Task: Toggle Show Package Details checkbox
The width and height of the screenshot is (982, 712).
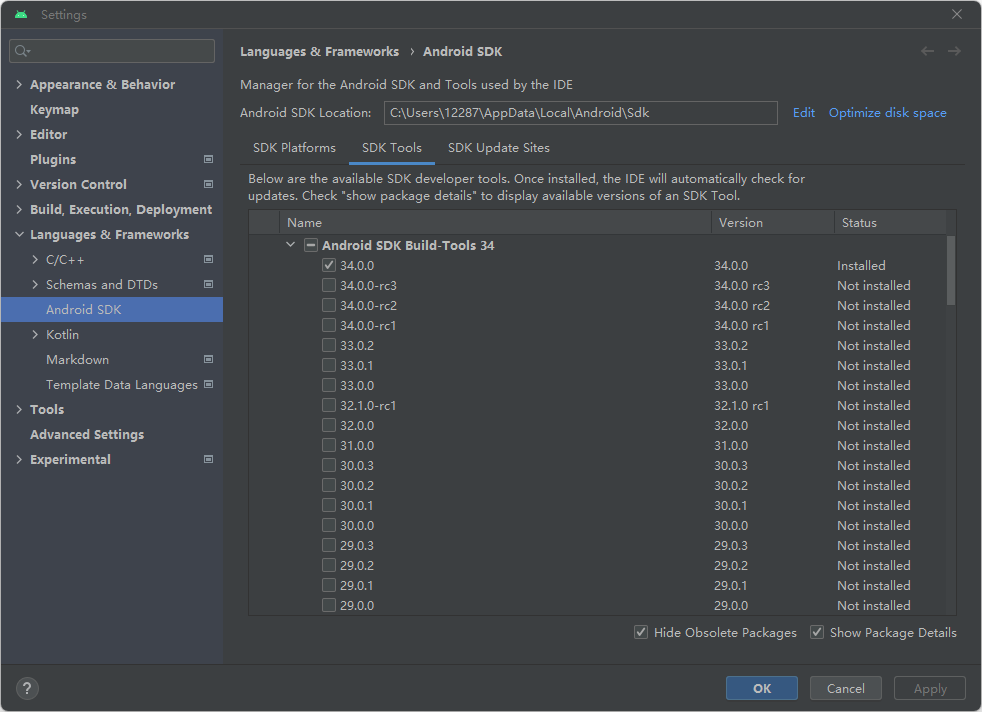Action: [817, 632]
